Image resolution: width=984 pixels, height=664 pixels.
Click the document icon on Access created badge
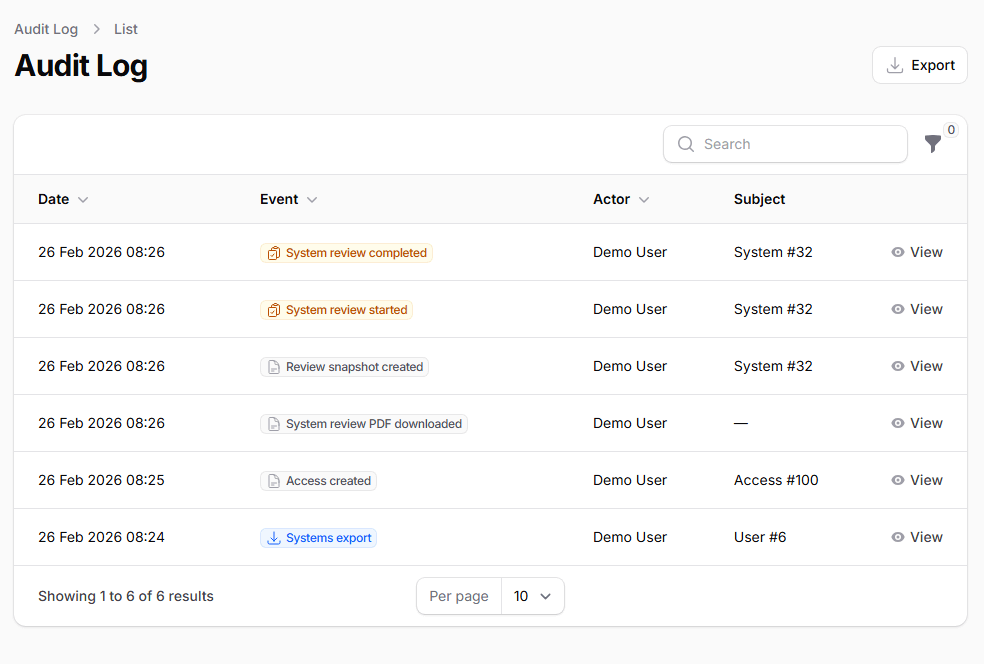(273, 480)
